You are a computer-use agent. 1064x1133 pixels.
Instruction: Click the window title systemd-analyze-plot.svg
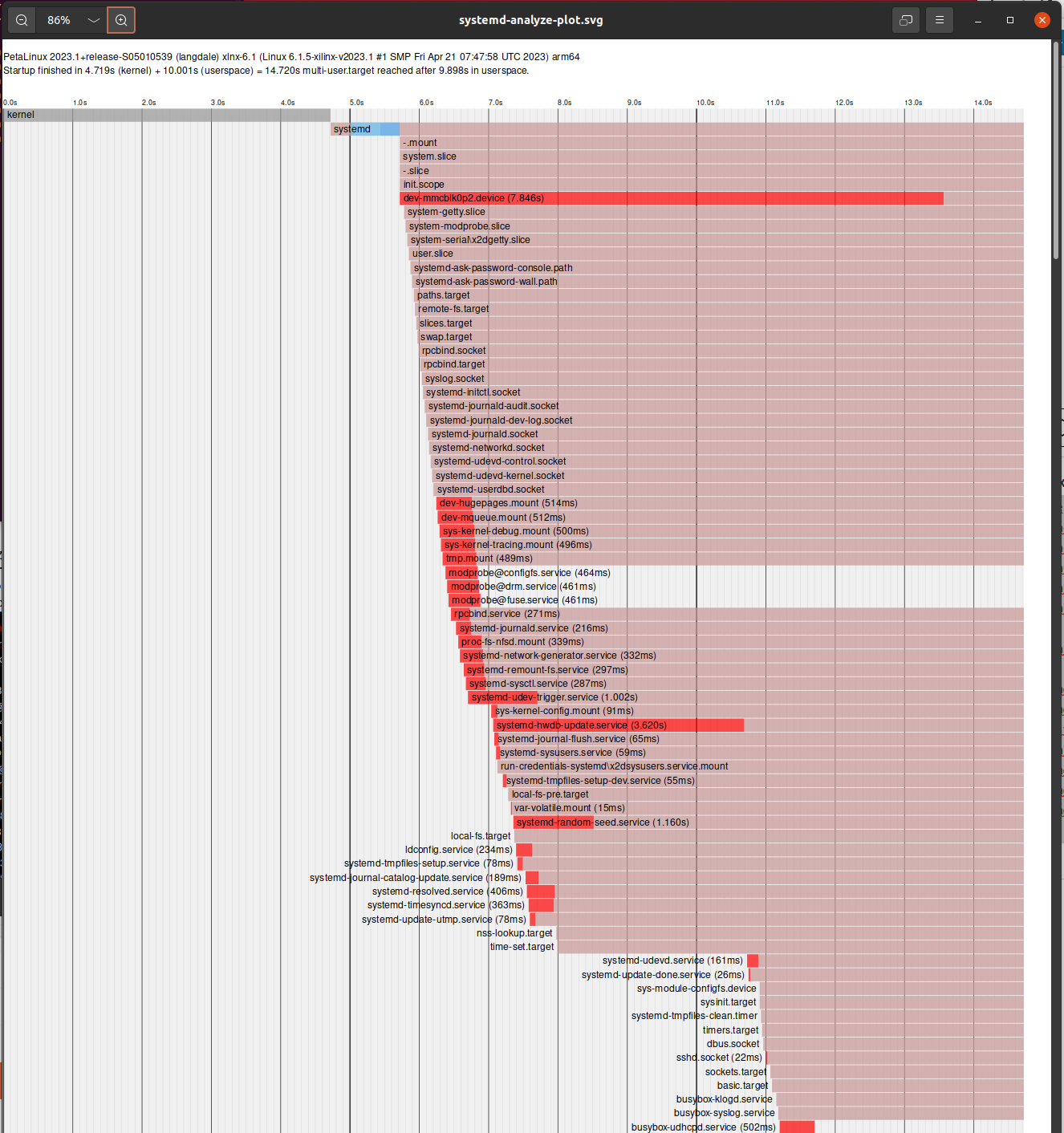(x=530, y=20)
